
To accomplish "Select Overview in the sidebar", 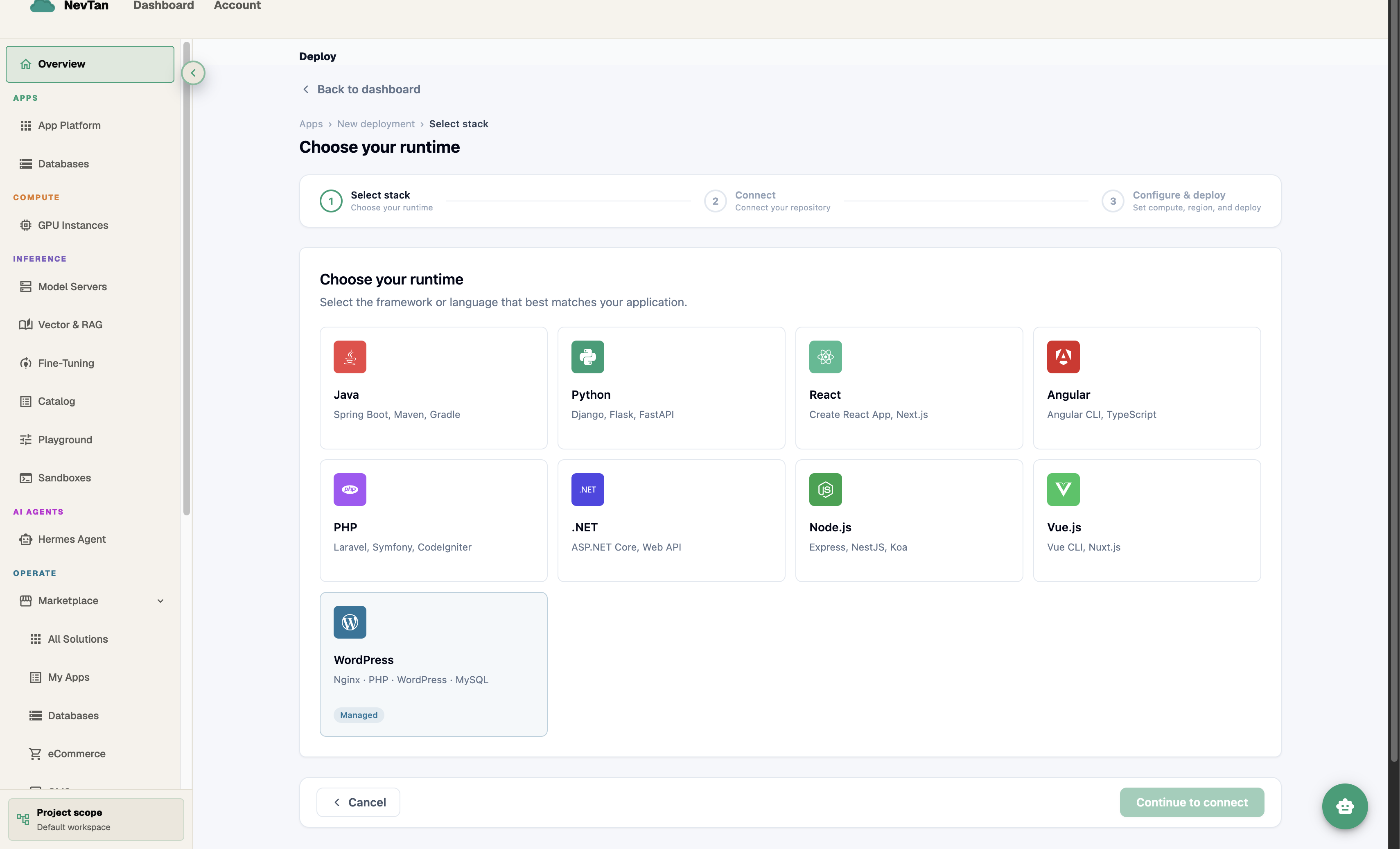I will (90, 64).
